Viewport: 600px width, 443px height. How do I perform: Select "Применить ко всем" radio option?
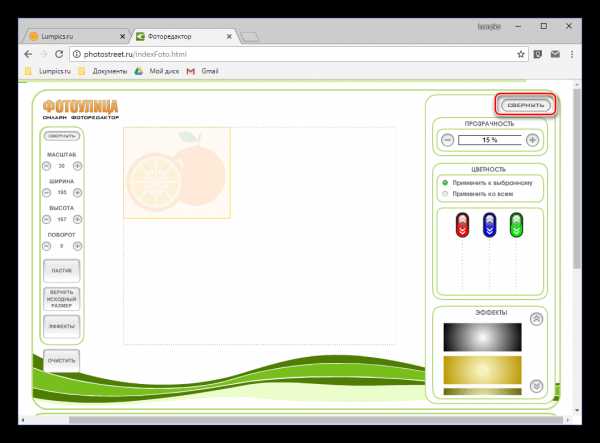point(445,194)
